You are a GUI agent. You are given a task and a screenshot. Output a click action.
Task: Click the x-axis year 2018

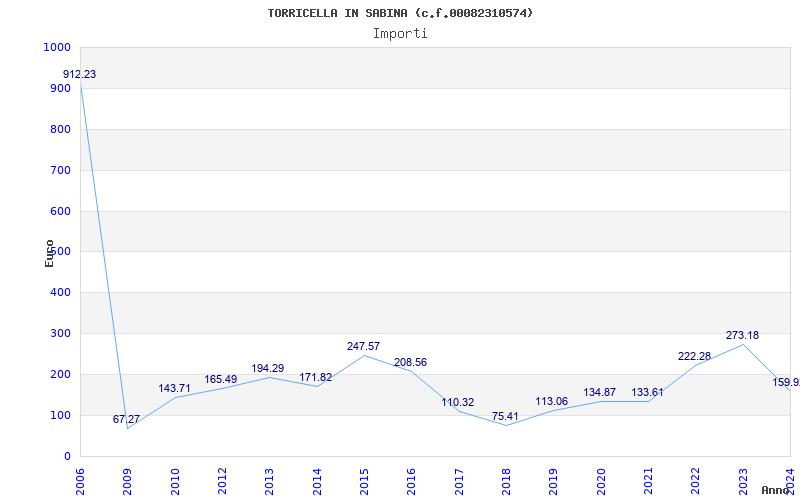(506, 482)
